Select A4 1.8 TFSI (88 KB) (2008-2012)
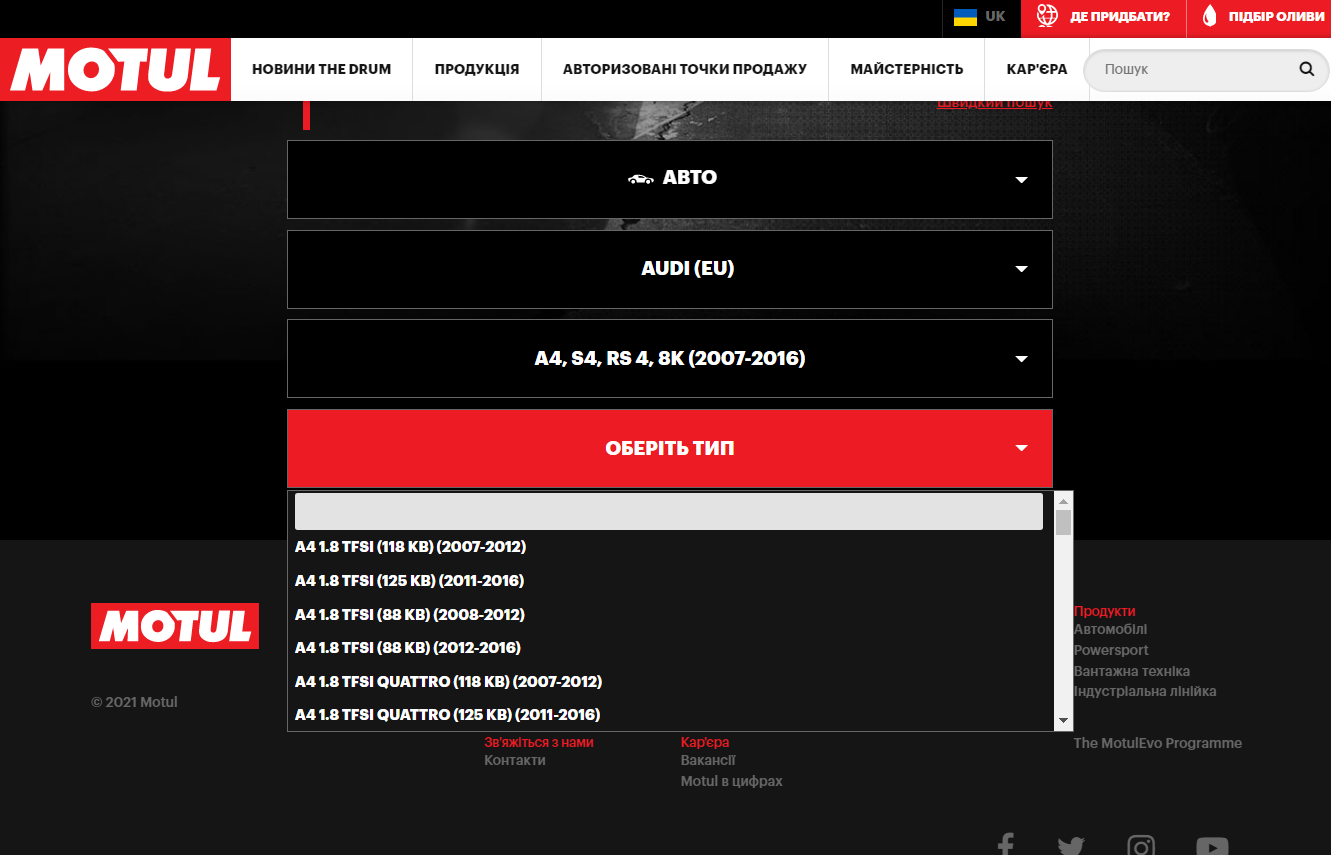1331x855 pixels. click(410, 614)
